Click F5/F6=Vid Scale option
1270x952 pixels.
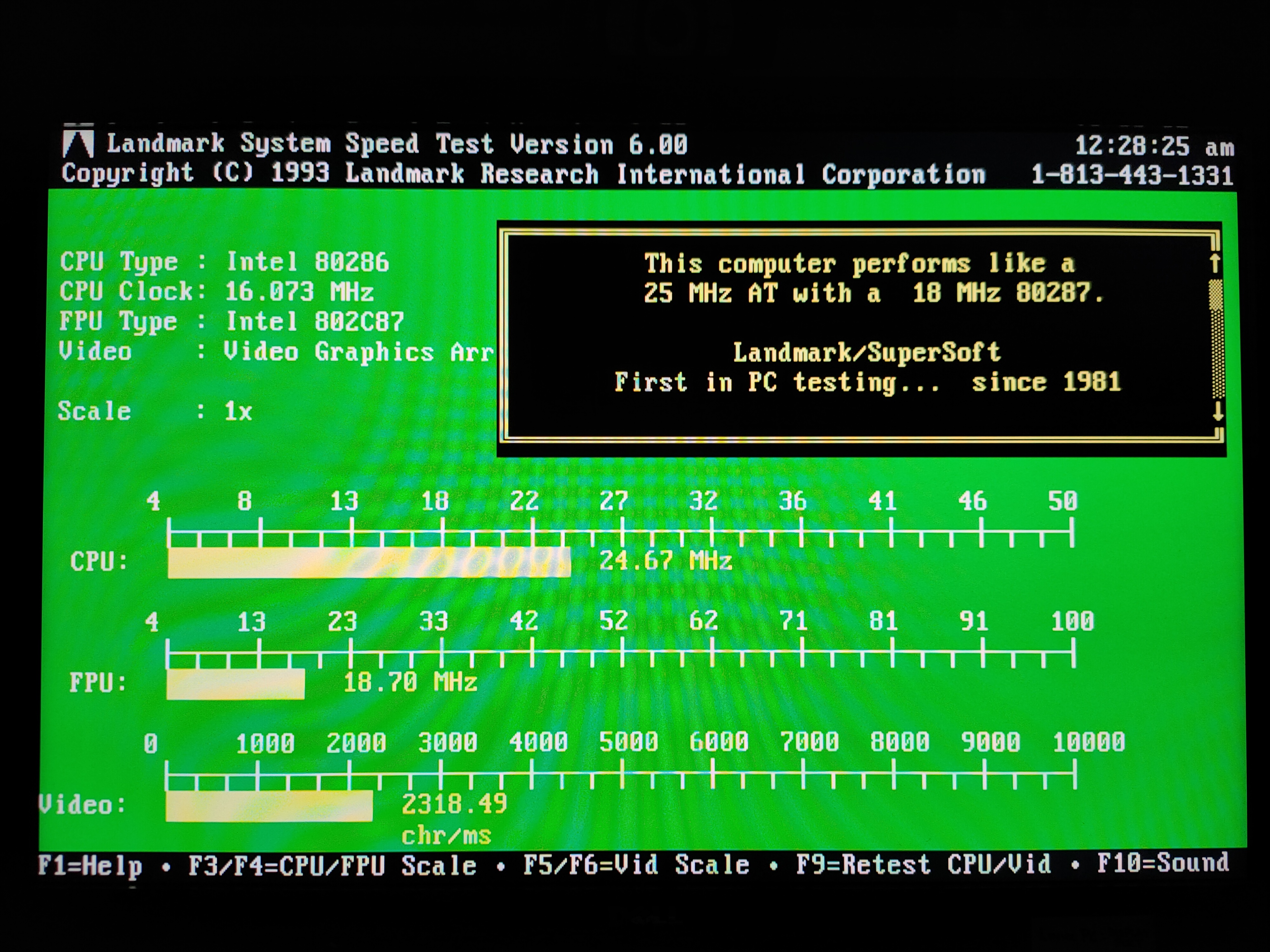[x=636, y=865]
